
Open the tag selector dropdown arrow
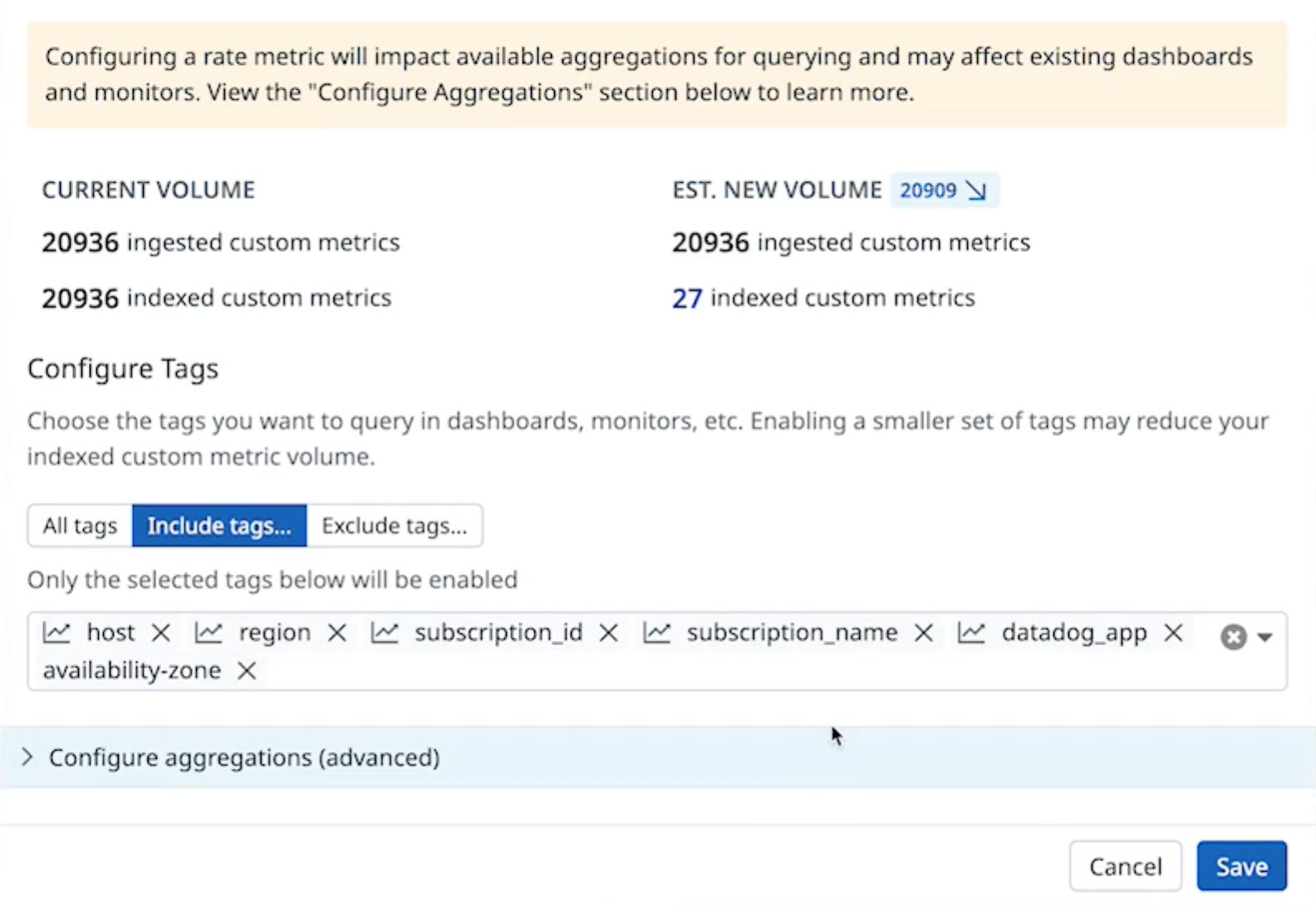pyautogui.click(x=1264, y=638)
